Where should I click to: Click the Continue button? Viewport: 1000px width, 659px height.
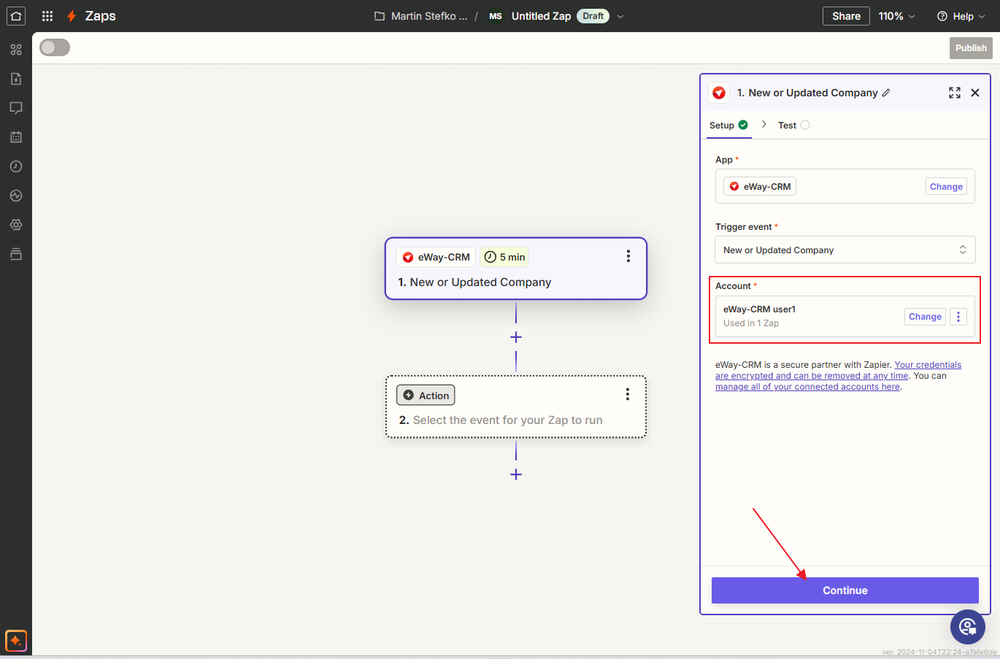[845, 590]
